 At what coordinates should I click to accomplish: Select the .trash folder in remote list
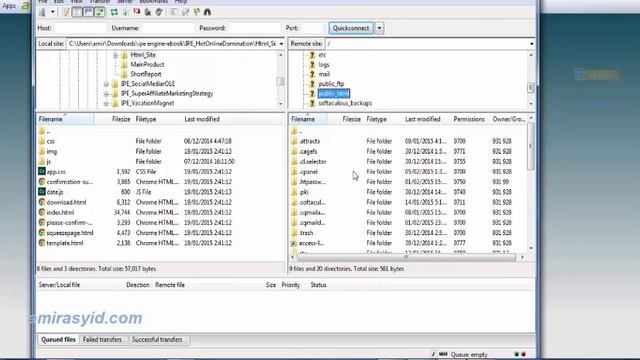[x=306, y=233]
